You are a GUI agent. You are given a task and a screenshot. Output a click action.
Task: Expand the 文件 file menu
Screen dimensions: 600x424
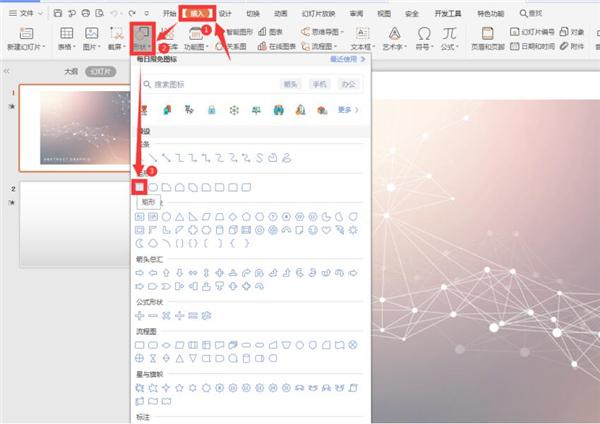25,13
